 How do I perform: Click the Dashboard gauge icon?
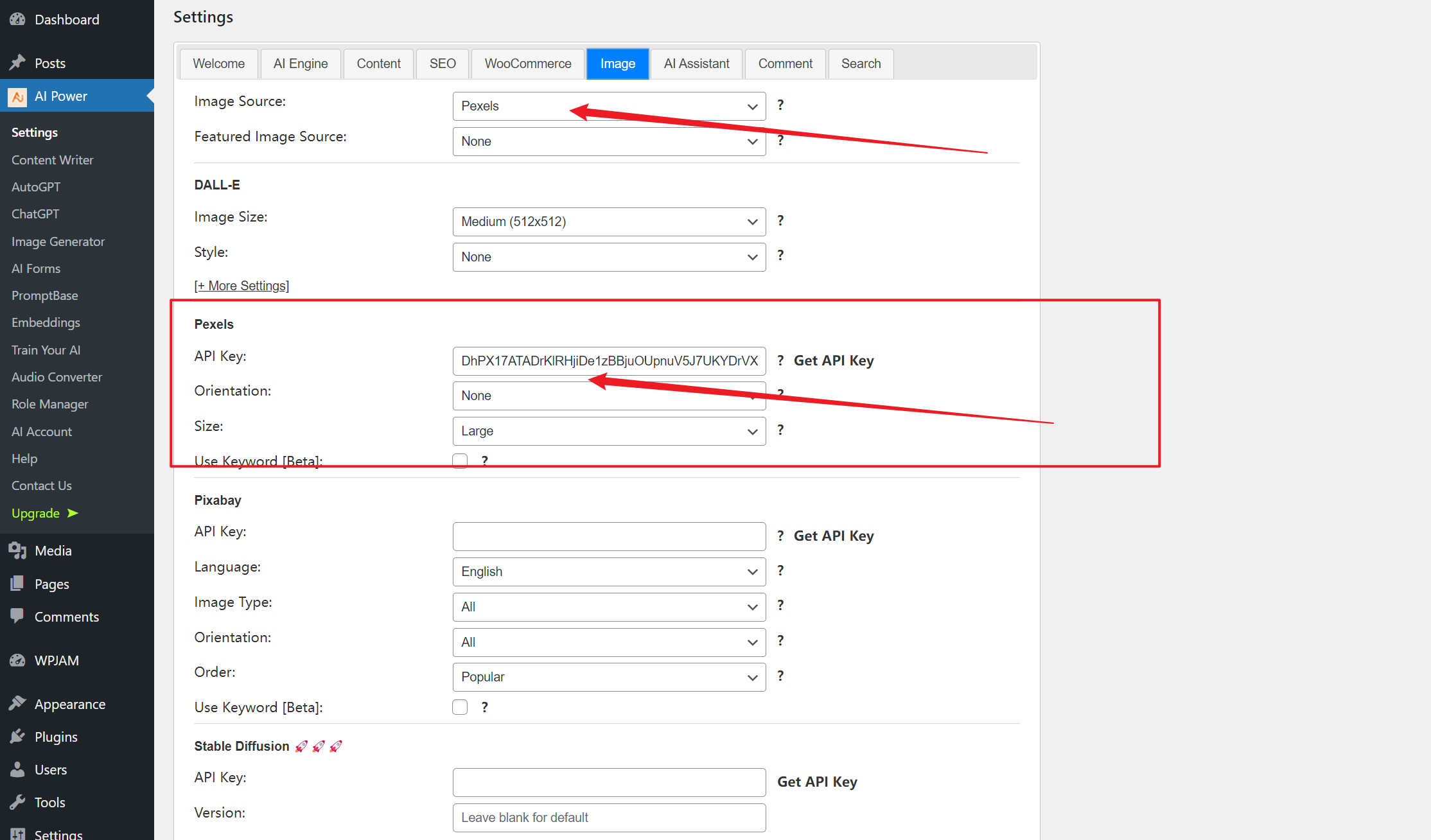coord(17,19)
